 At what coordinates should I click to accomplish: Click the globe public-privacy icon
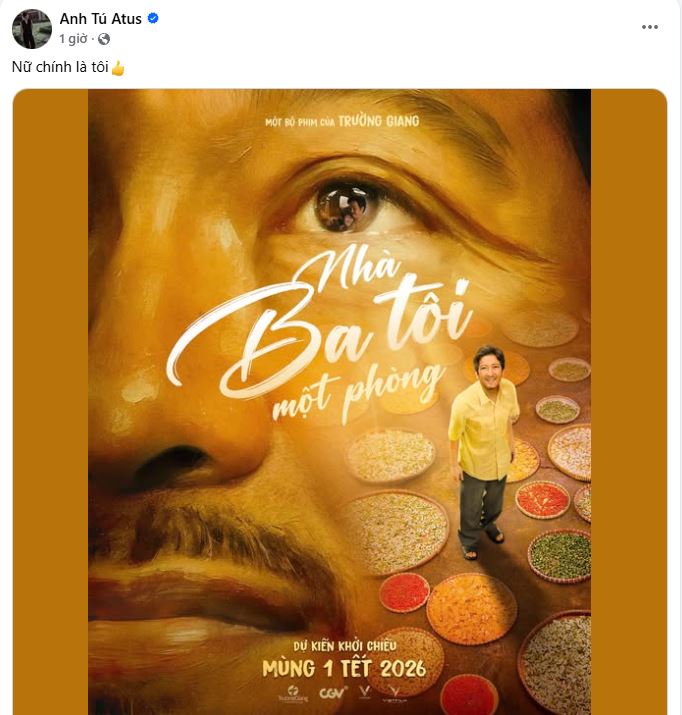click(104, 39)
